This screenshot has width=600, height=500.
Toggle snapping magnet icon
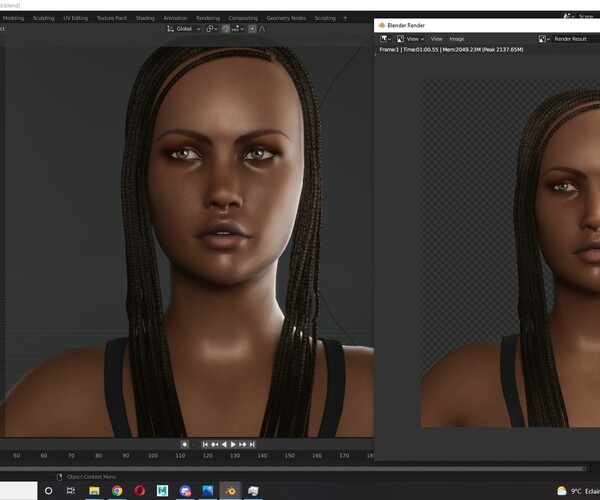[226, 29]
